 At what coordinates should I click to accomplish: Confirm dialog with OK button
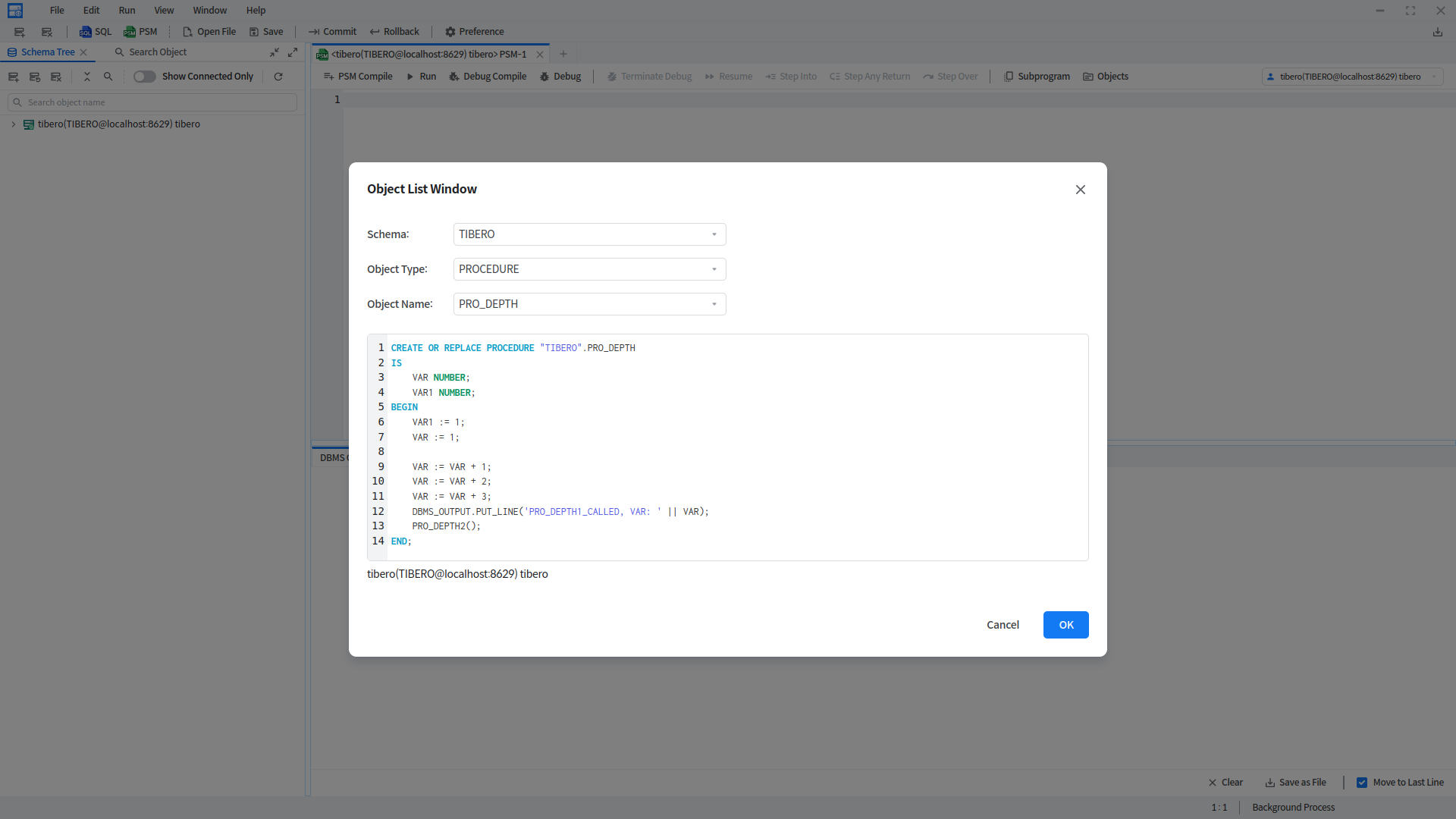point(1065,625)
